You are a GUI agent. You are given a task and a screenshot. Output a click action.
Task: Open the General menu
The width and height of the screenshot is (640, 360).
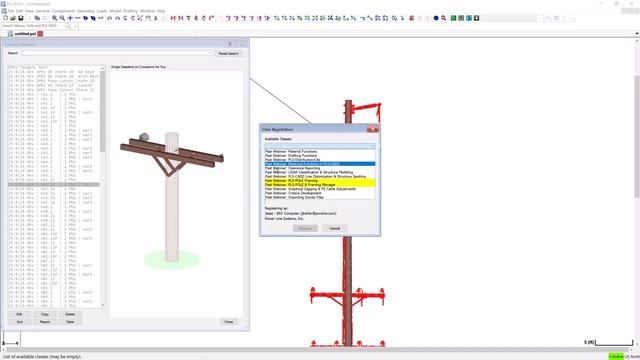point(43,11)
